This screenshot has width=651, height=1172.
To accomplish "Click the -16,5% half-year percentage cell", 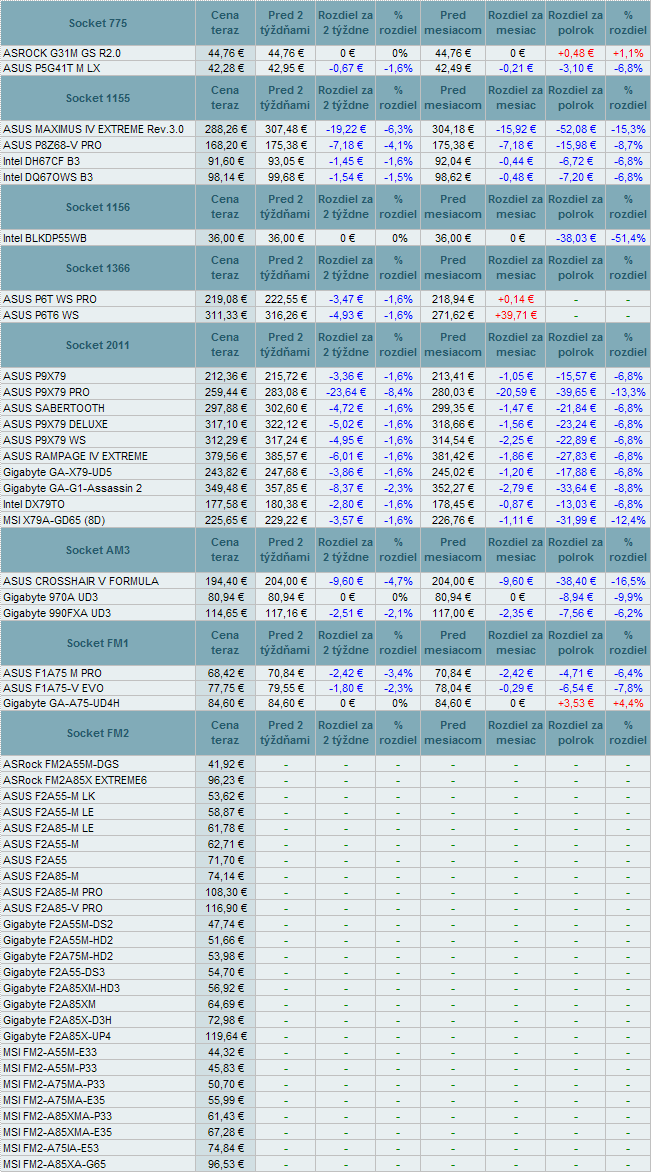I will pos(627,581).
